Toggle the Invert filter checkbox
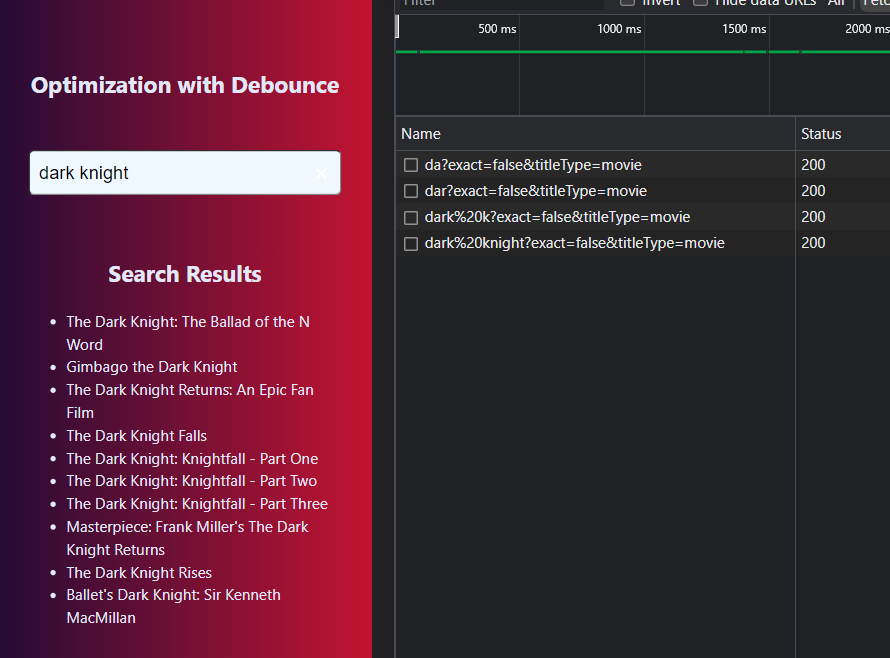The width and height of the screenshot is (890, 658). (x=627, y=2)
